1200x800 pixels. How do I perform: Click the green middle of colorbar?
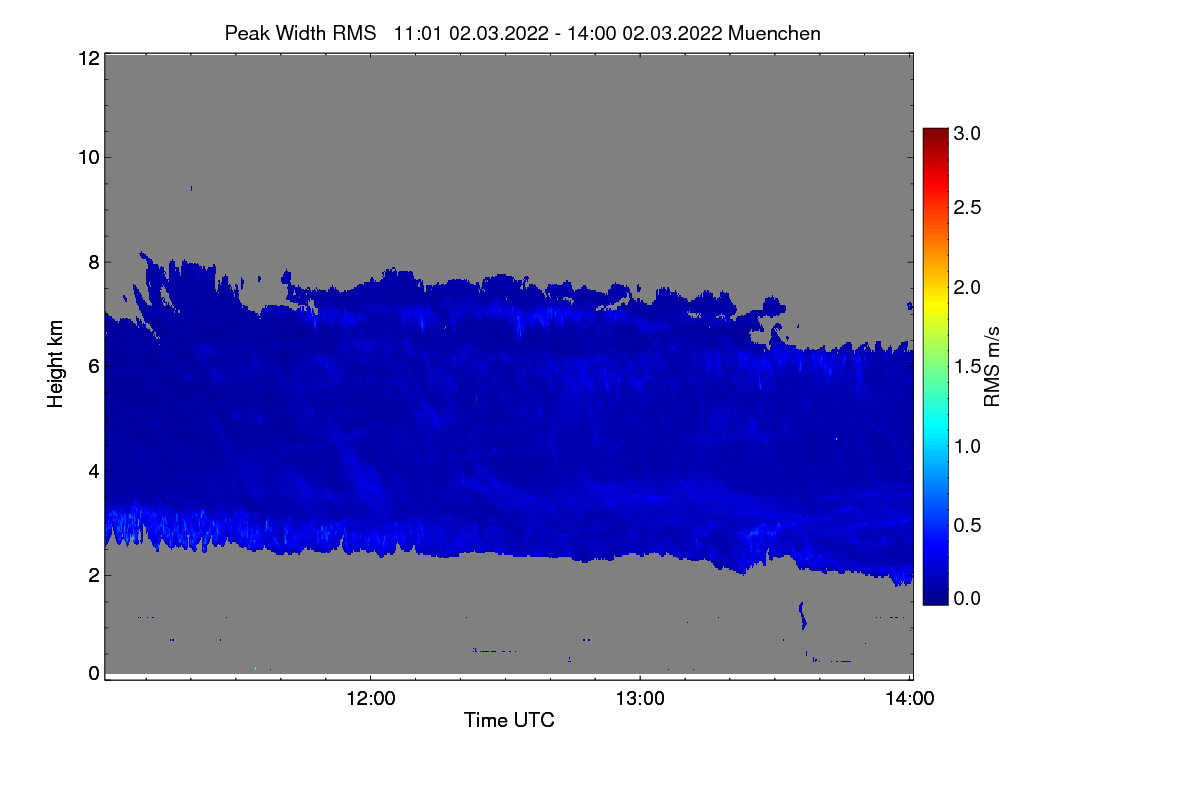pyautogui.click(x=935, y=367)
